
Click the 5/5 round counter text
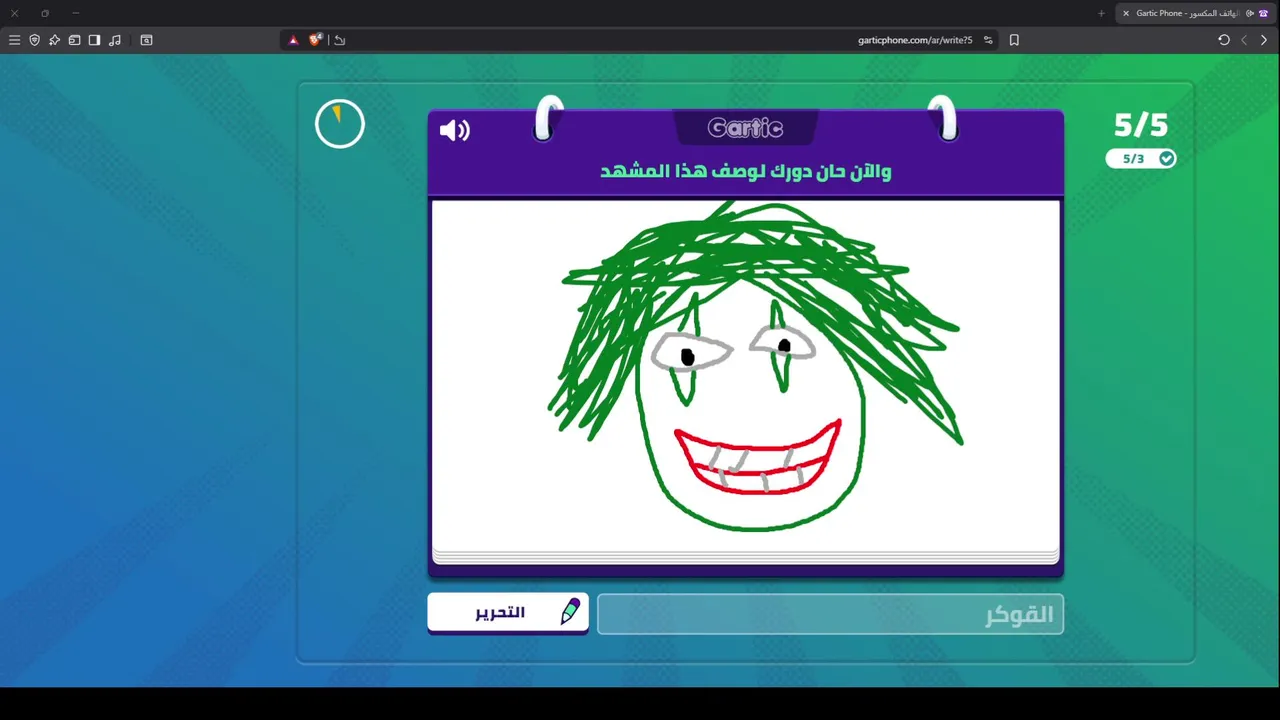(1141, 125)
